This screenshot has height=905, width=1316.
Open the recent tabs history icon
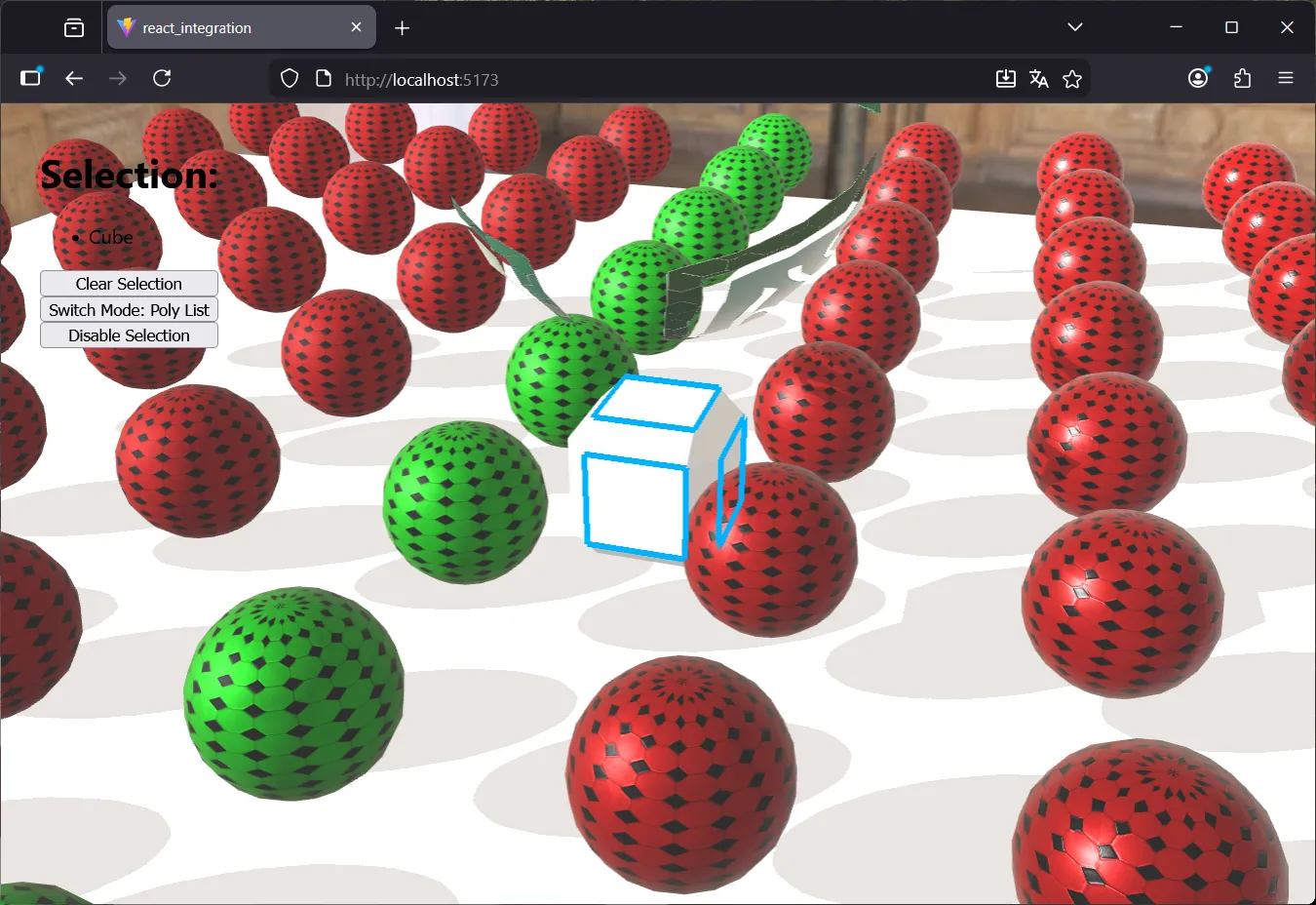[74, 27]
